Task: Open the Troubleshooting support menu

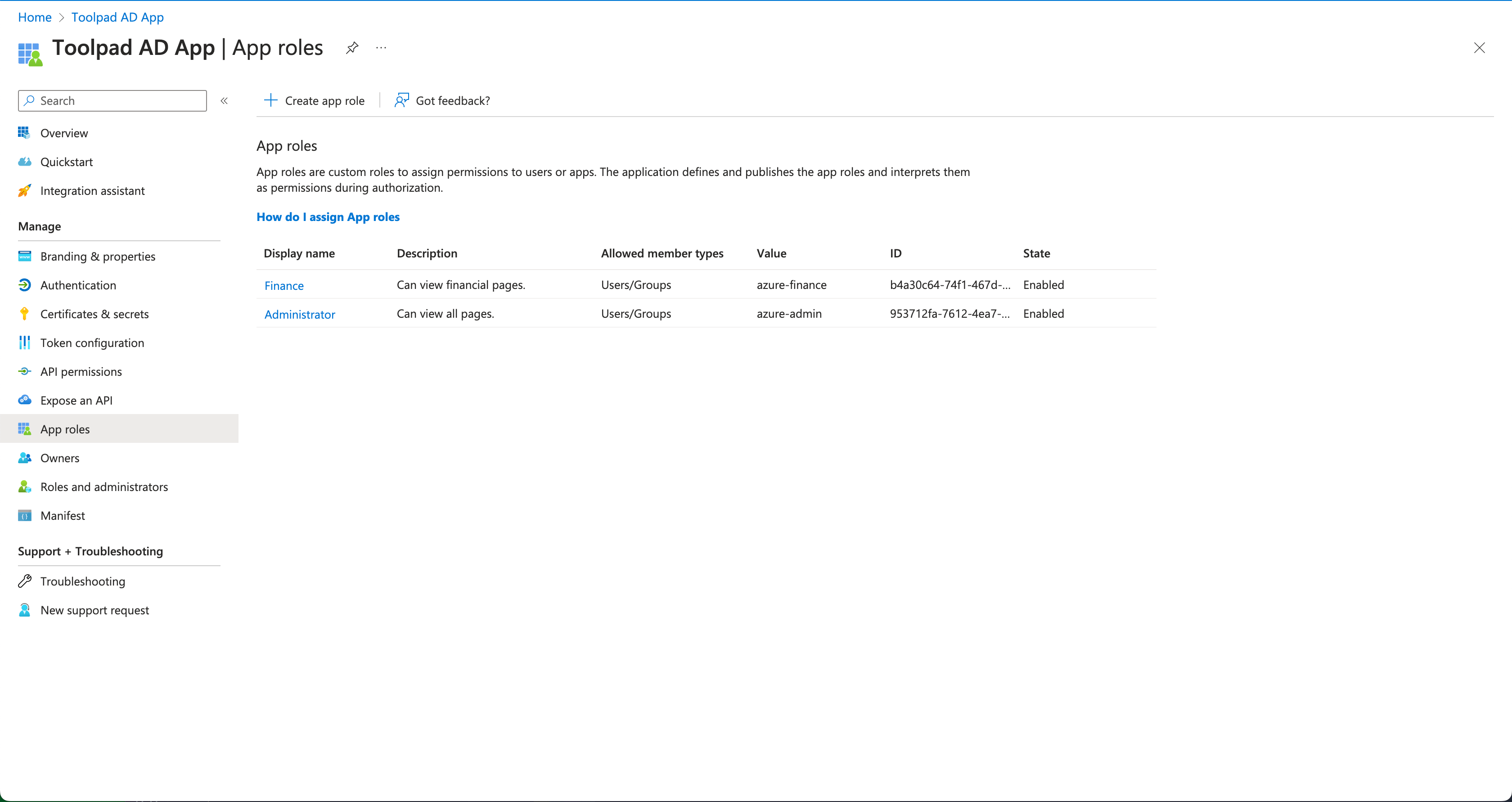Action: (81, 581)
